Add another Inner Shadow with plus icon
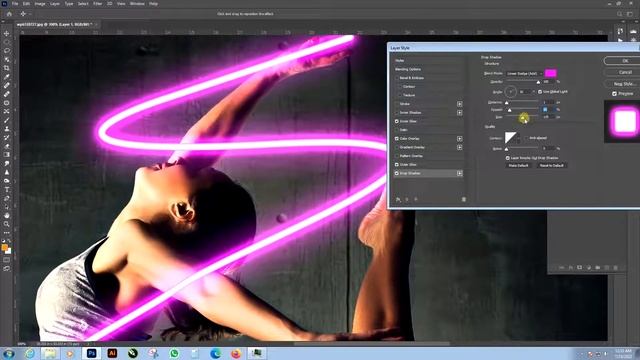Screen dimensions: 640x360 click(460, 113)
